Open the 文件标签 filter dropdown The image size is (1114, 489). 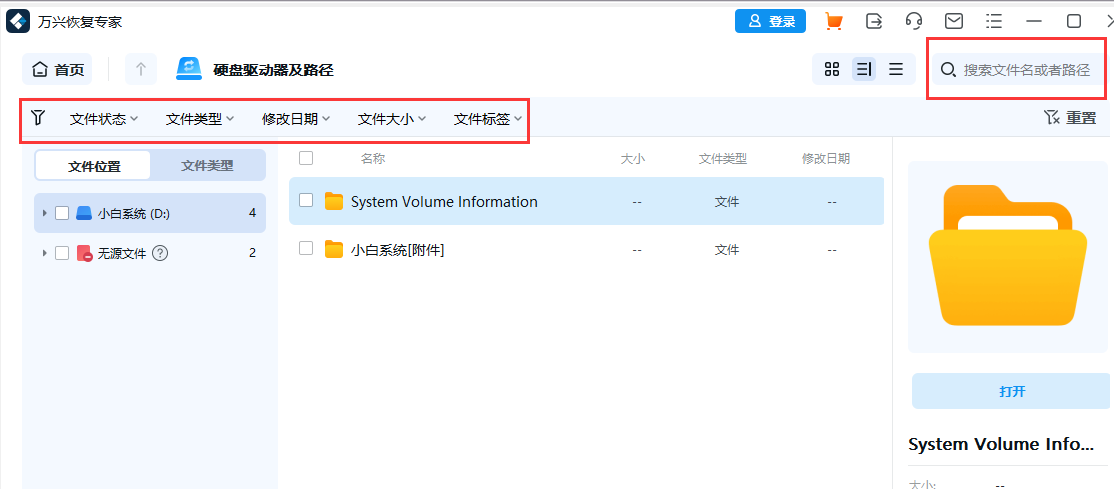pos(488,119)
